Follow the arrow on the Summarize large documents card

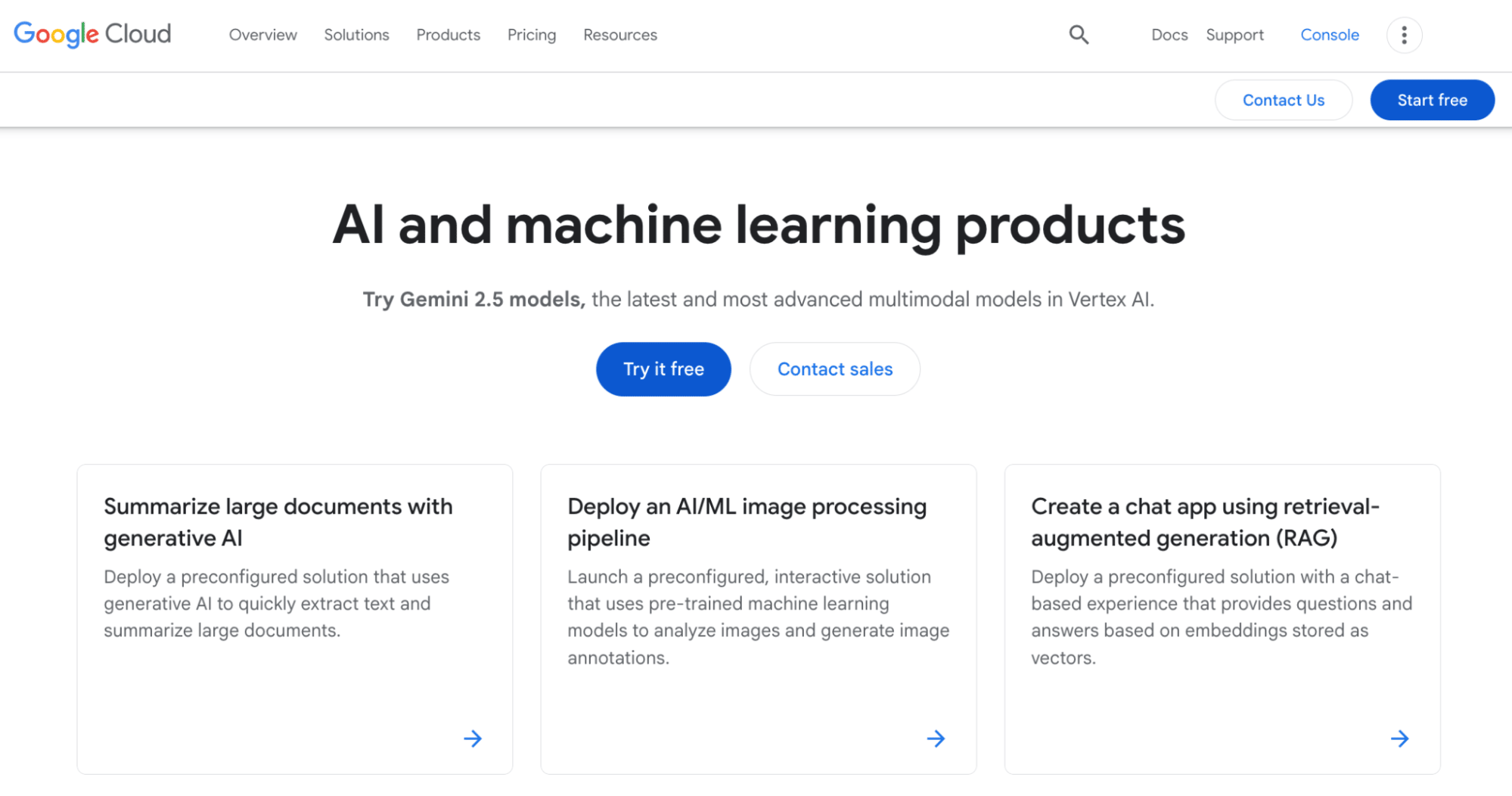pyautogui.click(x=473, y=738)
